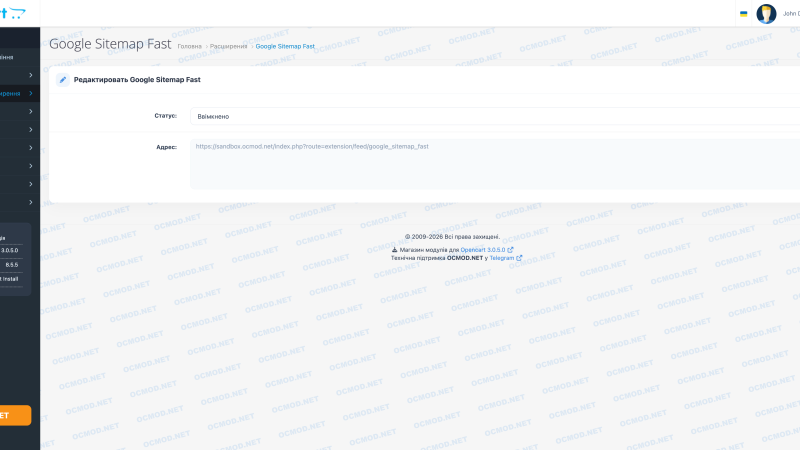Click external-link icon next to Telegram

pos(519,258)
